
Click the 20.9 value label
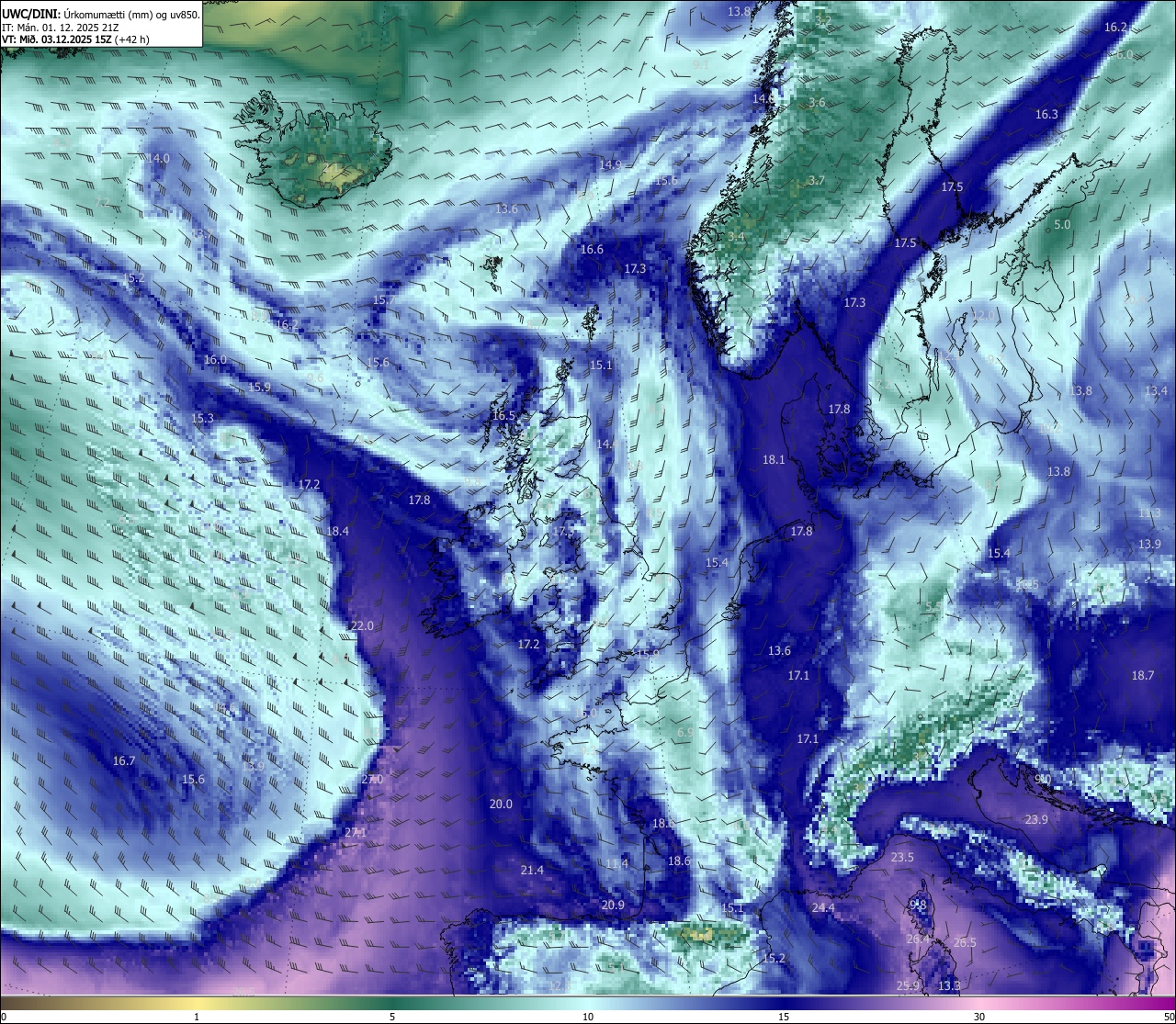[613, 905]
